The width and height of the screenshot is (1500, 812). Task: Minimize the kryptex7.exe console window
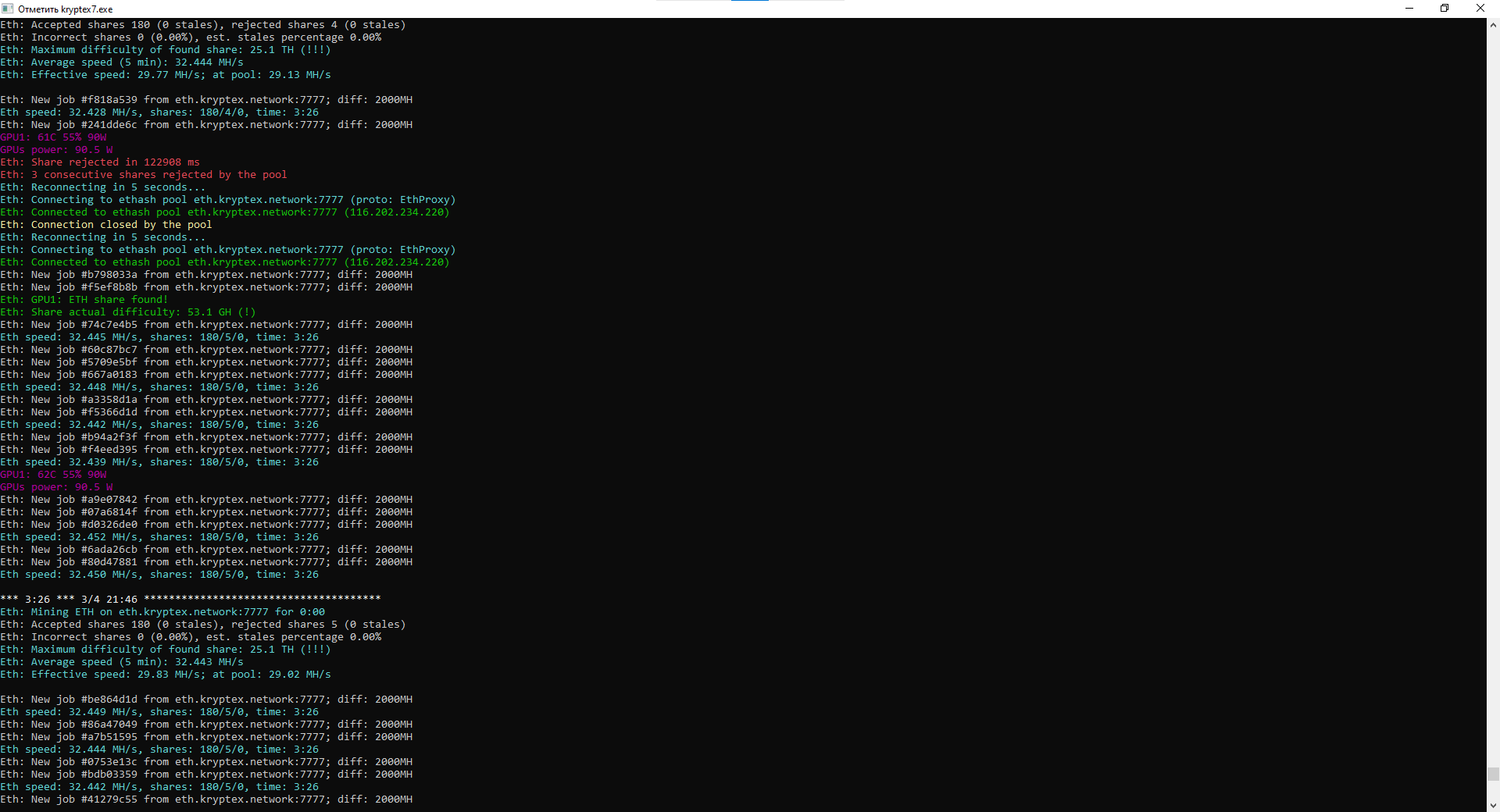(x=1409, y=9)
